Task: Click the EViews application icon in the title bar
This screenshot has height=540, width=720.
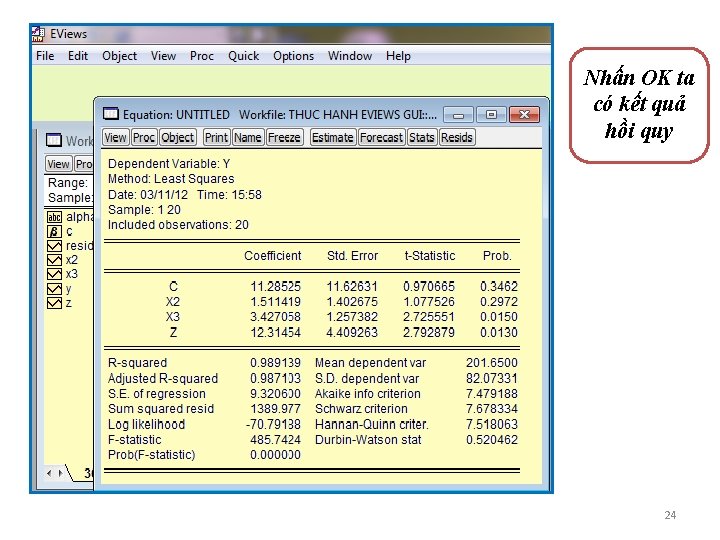Action: (38, 34)
